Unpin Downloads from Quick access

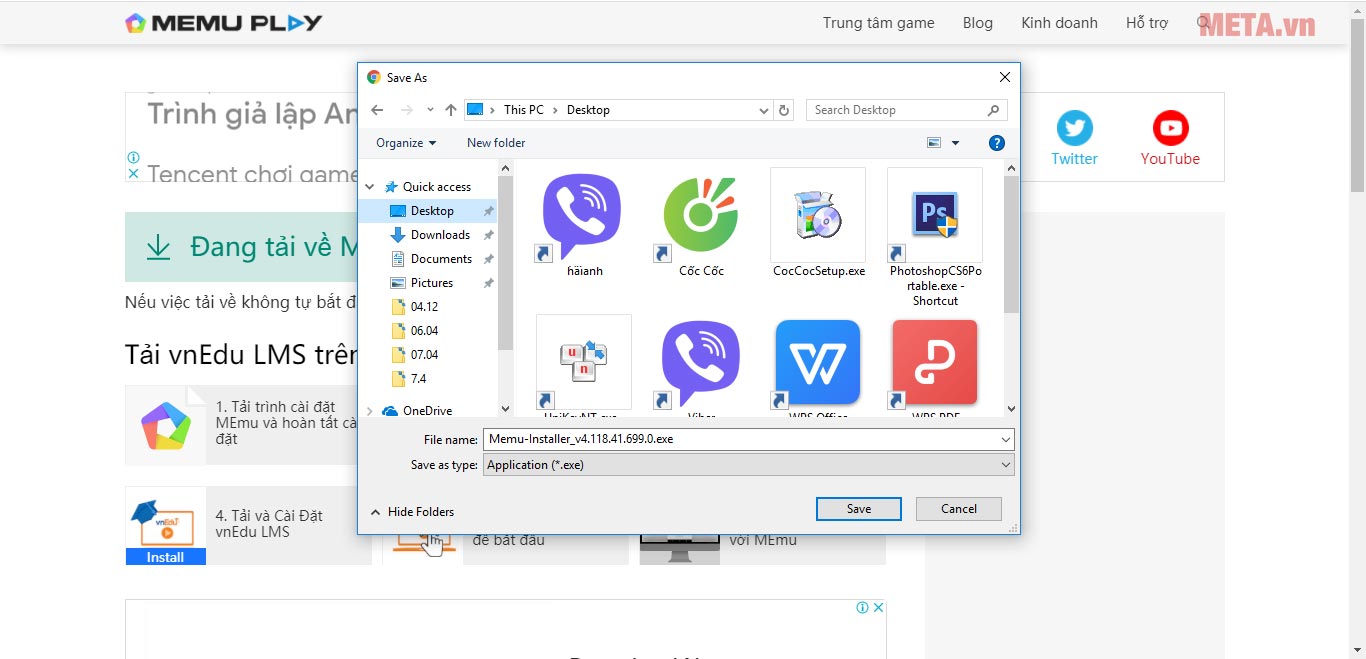(x=489, y=235)
